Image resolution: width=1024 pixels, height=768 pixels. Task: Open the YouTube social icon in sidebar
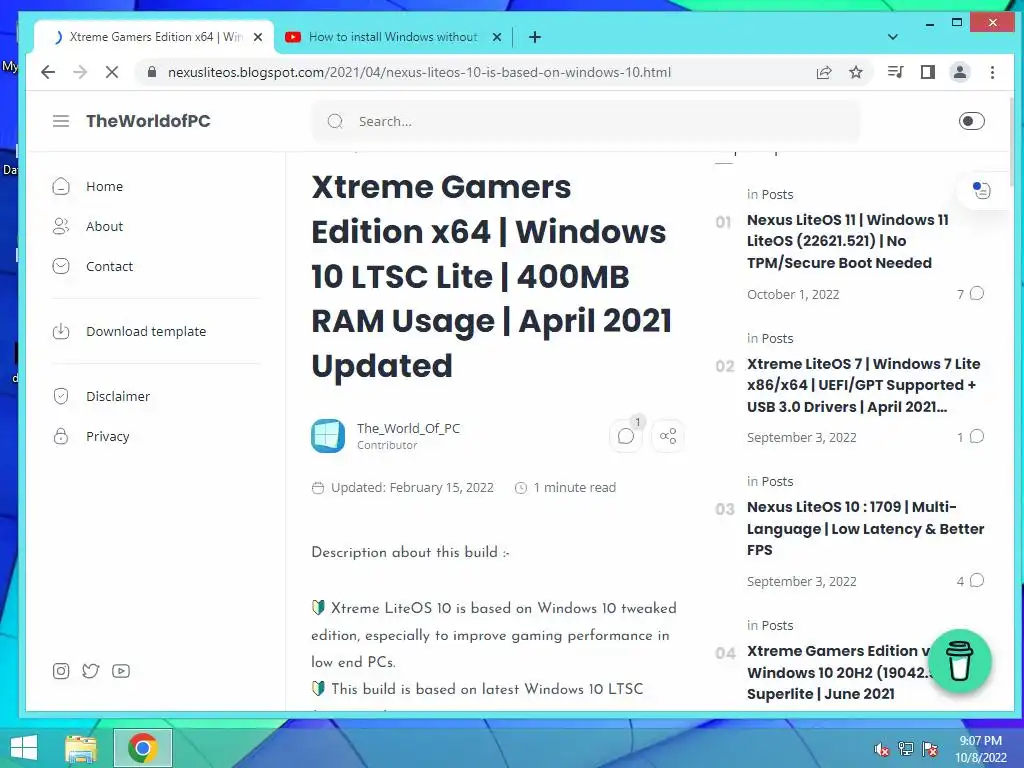pyautogui.click(x=121, y=671)
